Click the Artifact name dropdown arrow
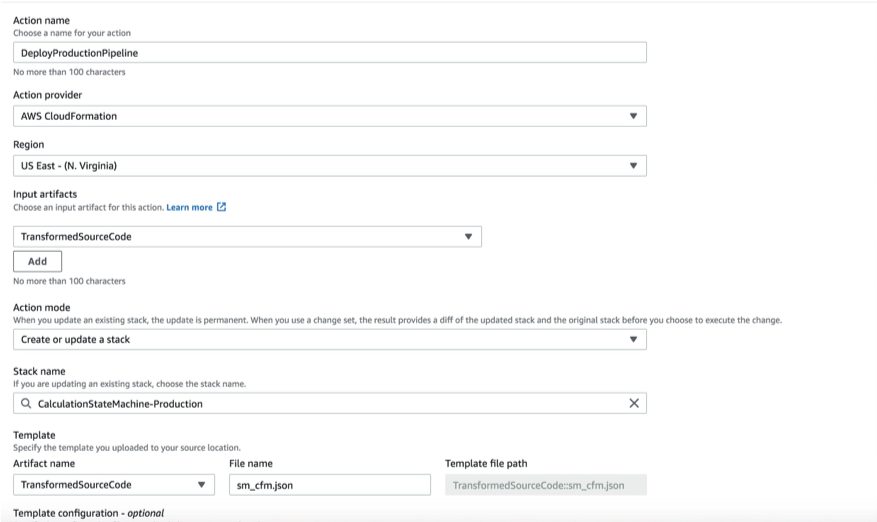 coord(201,485)
